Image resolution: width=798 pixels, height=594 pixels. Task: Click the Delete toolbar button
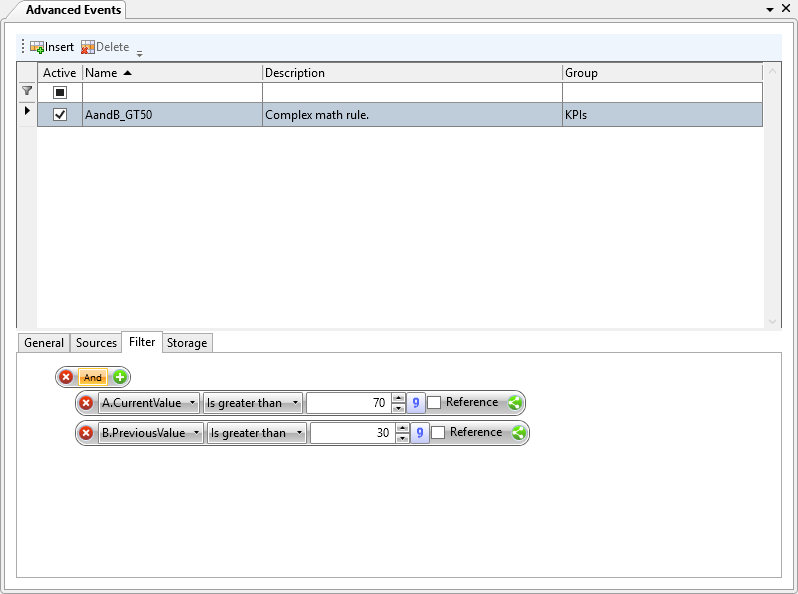pyautogui.click(x=105, y=47)
